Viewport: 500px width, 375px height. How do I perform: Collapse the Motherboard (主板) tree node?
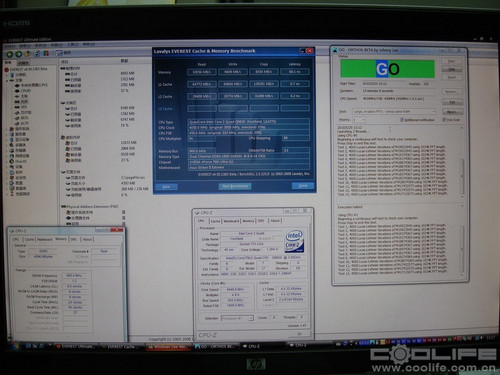coord(8,80)
